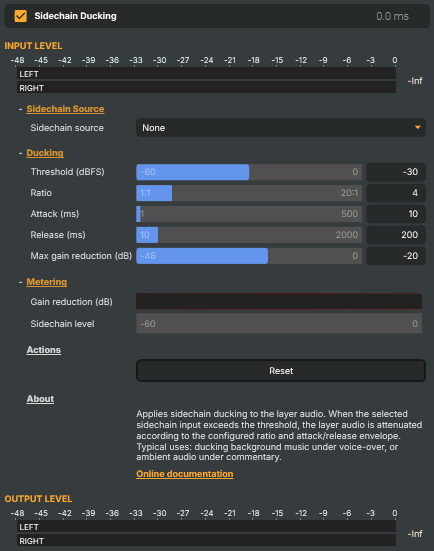
Task: Select the Max gain reduction value field
Action: (396, 256)
